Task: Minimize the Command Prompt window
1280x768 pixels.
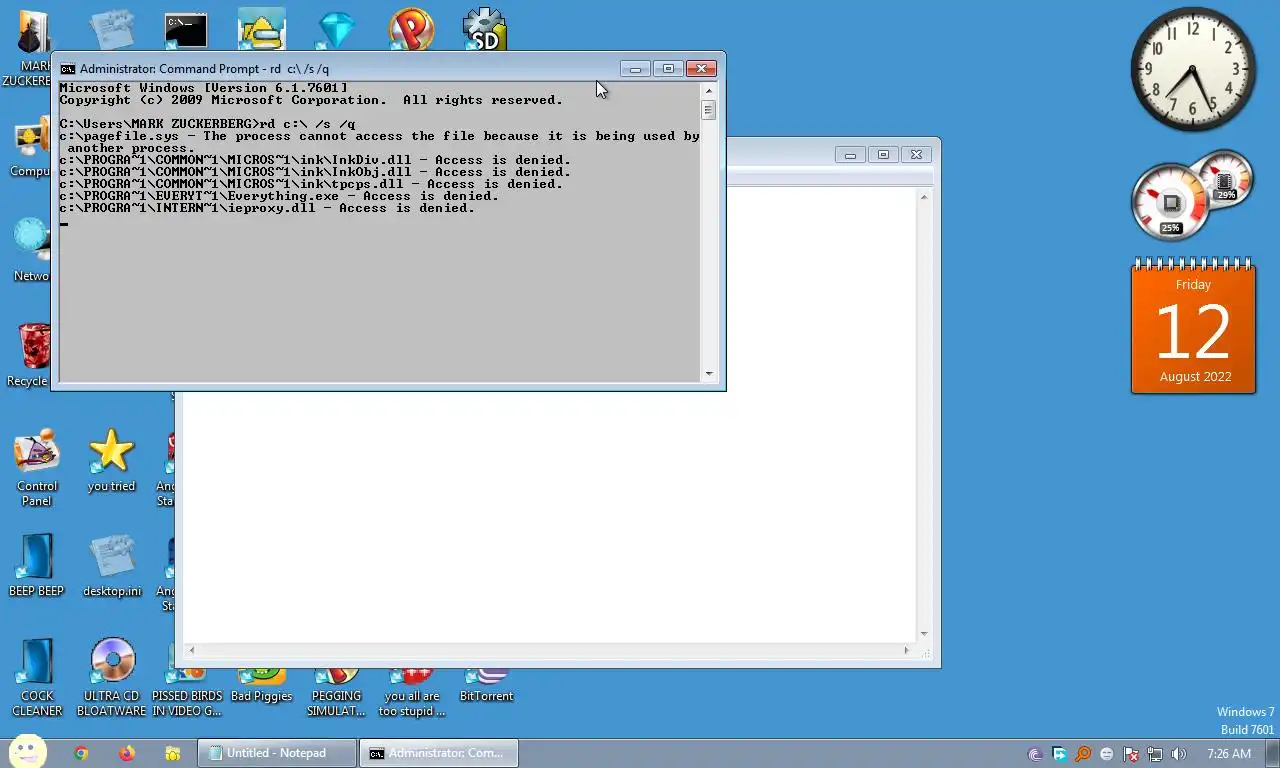Action: [x=635, y=69]
